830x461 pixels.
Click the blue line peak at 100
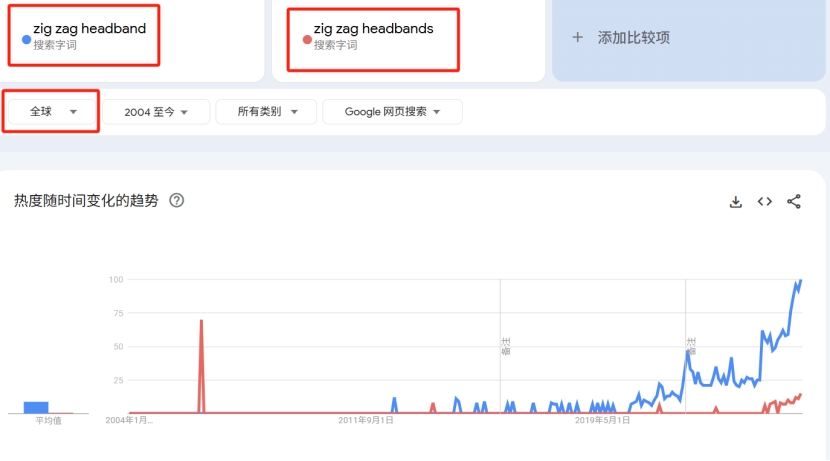pos(800,281)
